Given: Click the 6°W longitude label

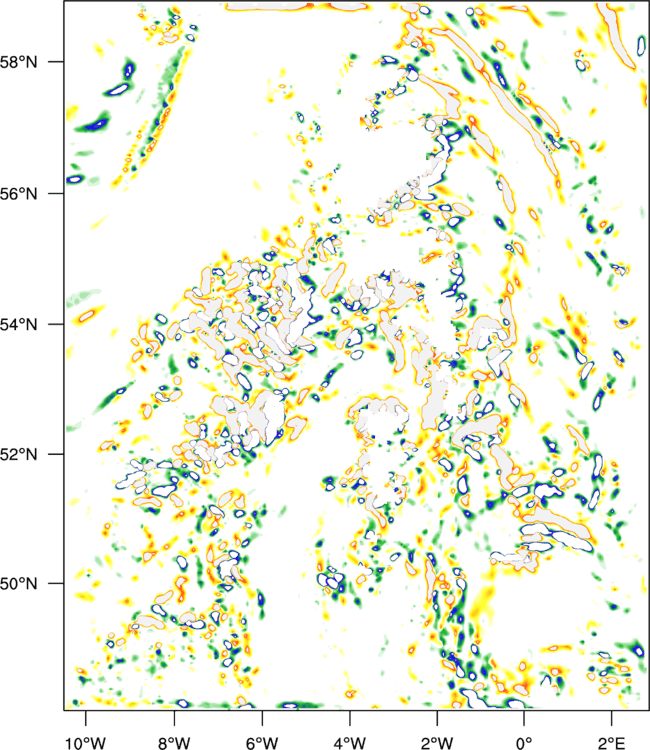Looking at the screenshot, I should tap(262, 743).
